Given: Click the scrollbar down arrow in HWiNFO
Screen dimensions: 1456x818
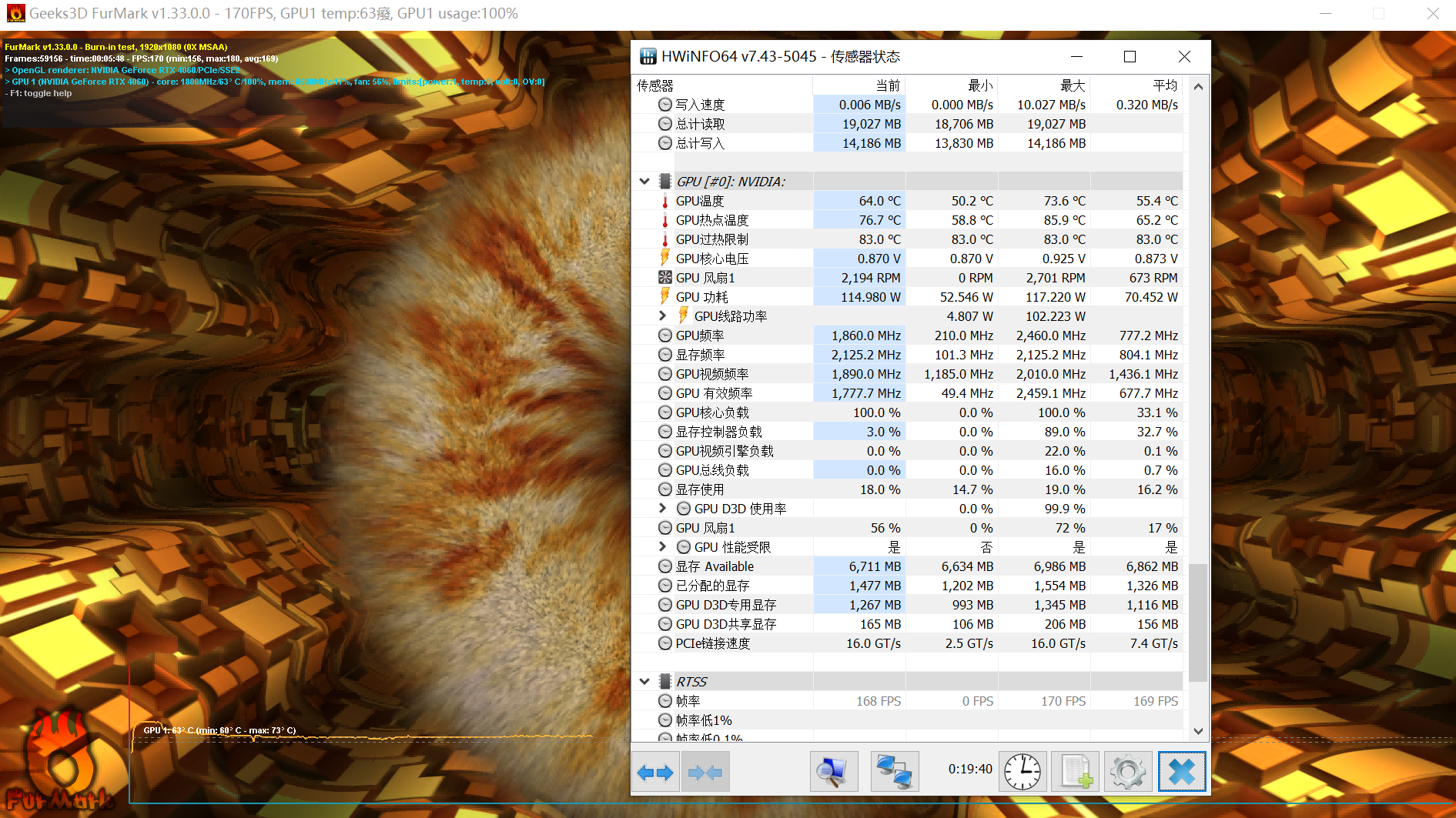Looking at the screenshot, I should pyautogui.click(x=1198, y=731).
